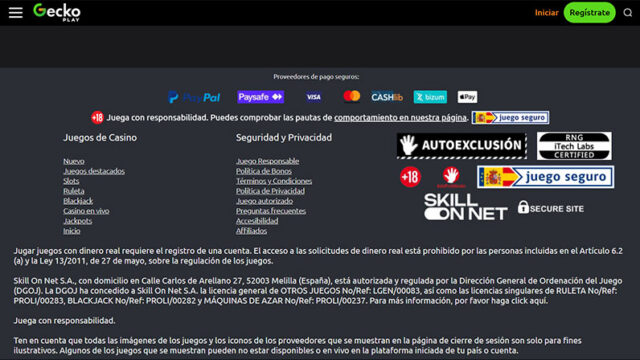Click the Apple Pay logo
Viewport: 640px width, 360px height.
(x=467, y=97)
